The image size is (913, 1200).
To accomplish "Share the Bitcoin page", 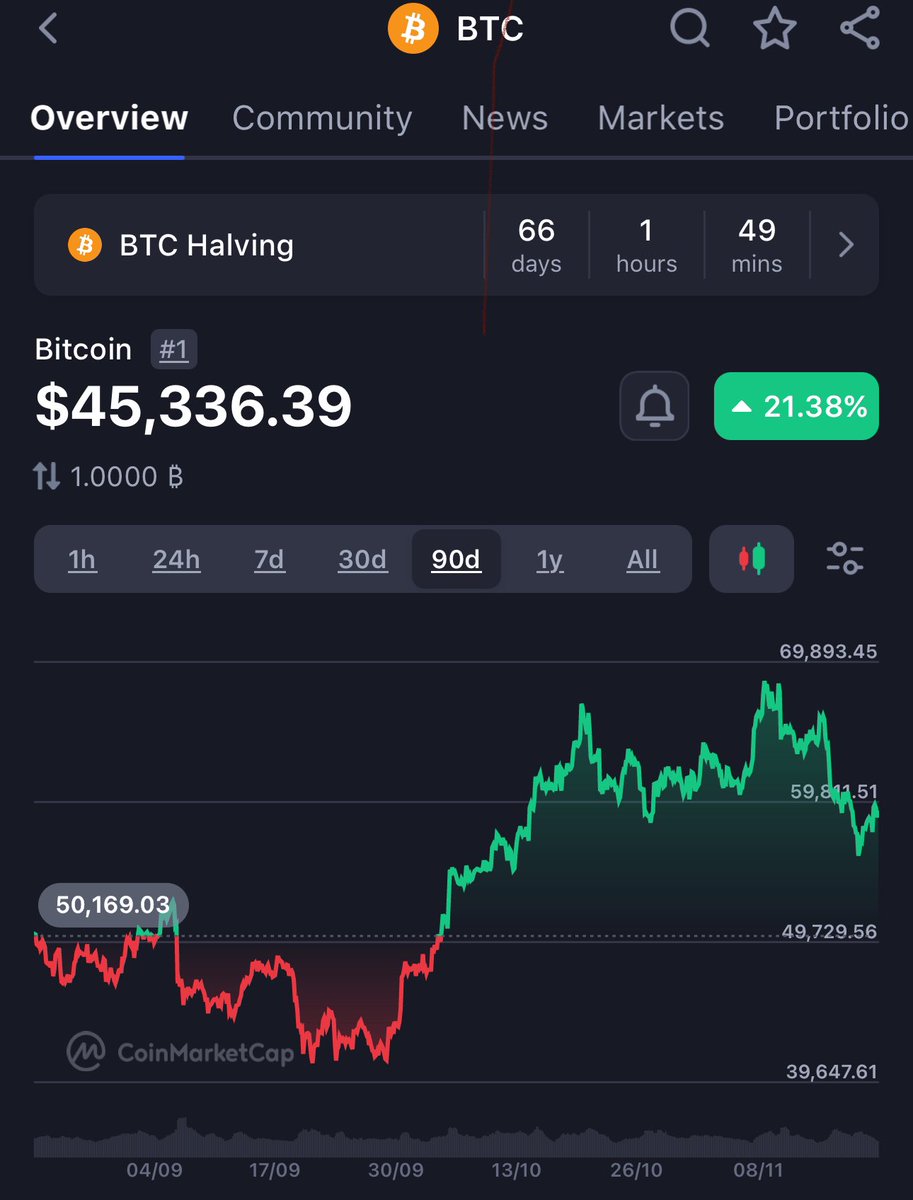I will point(859,29).
